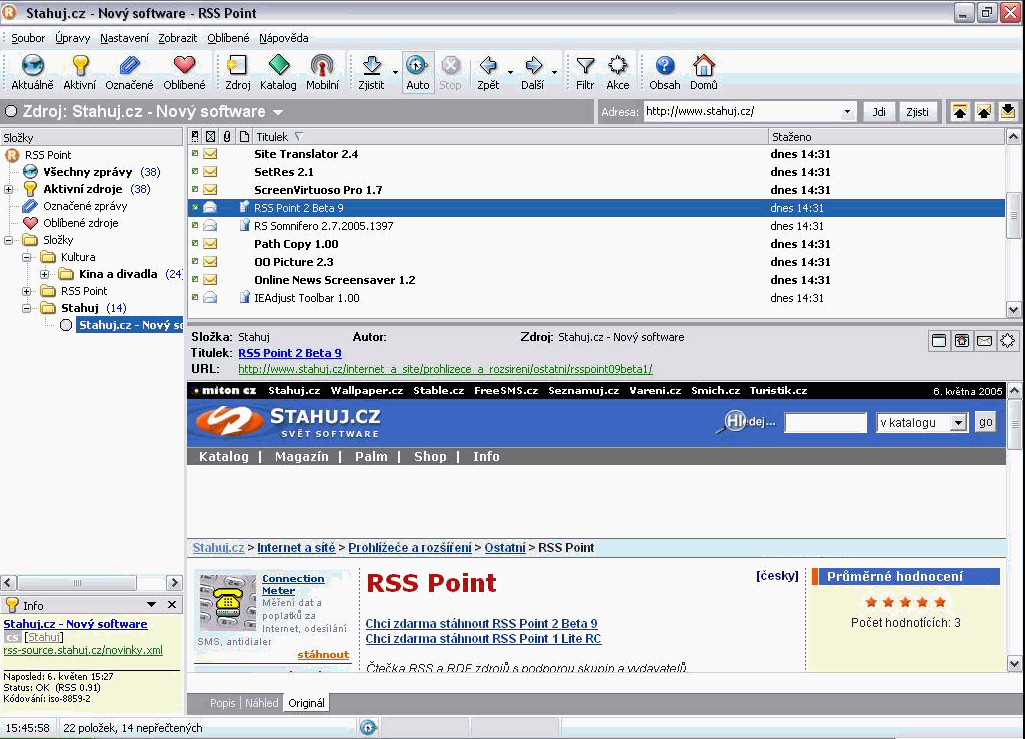1025x739 pixels.
Task: Open the Úpravy menu
Action: click(73, 38)
